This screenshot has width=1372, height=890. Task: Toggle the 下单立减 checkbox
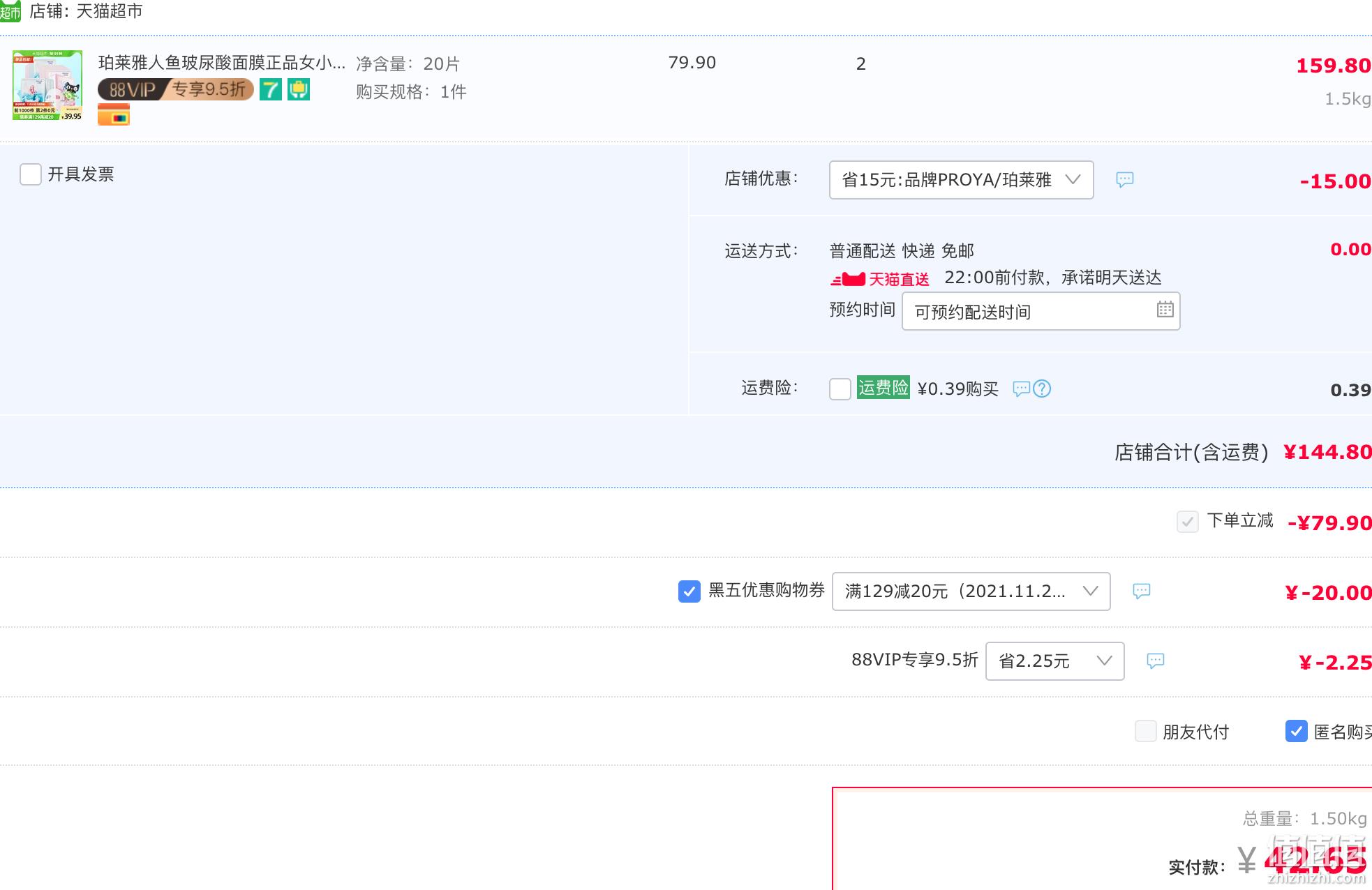click(x=1188, y=522)
